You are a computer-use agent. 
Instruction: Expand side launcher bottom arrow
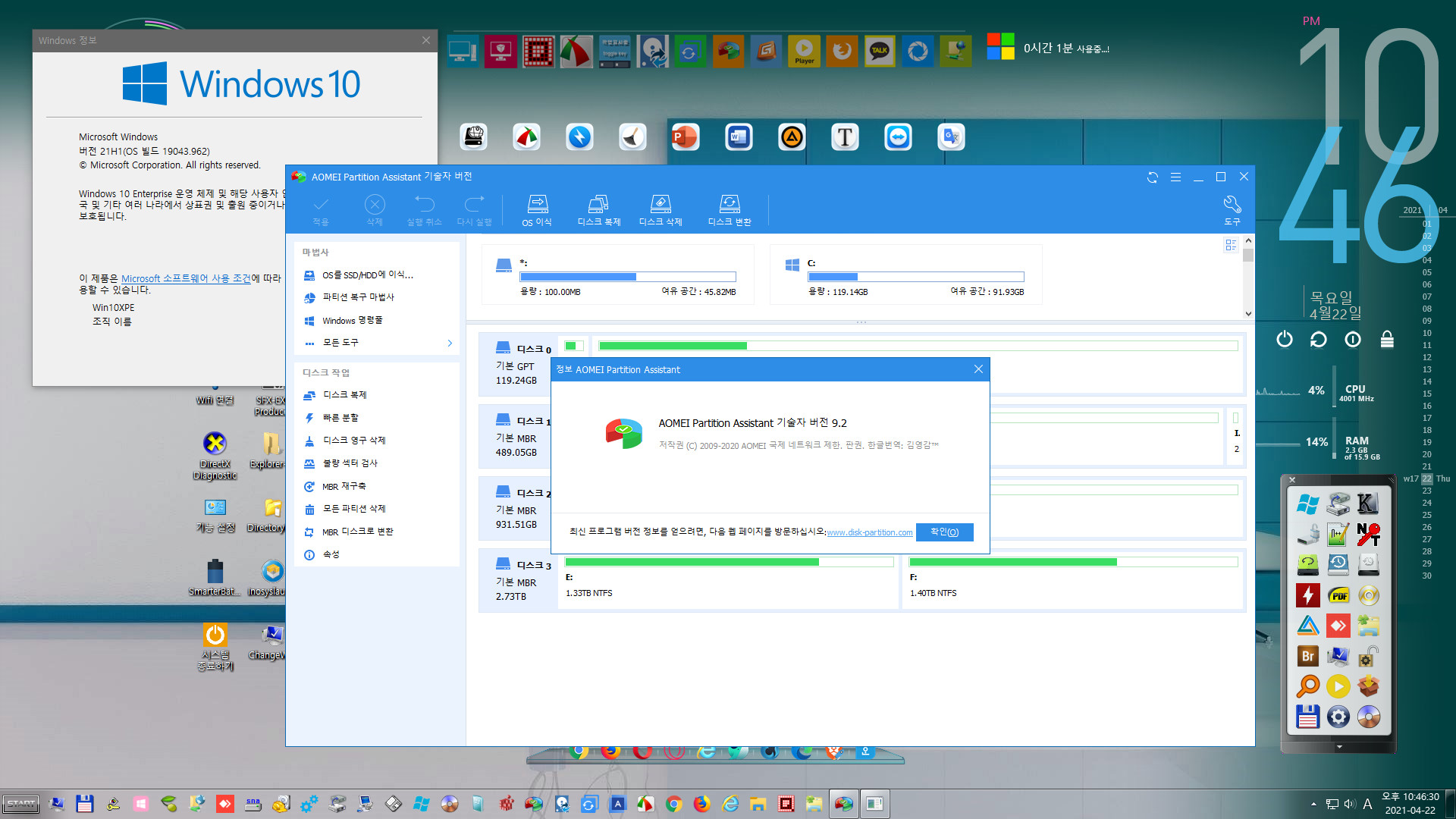[x=1339, y=747]
